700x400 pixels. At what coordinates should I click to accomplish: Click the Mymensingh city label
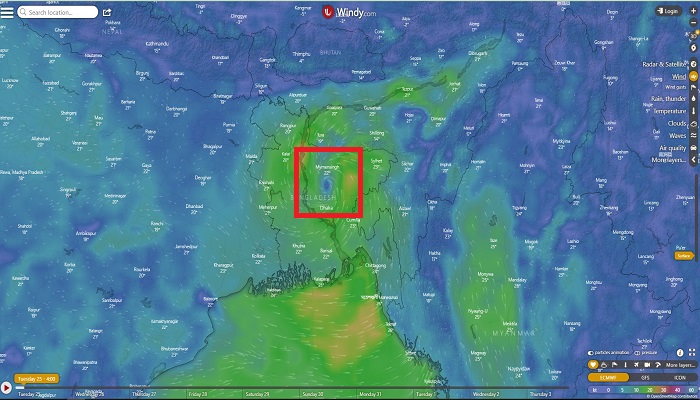tap(327, 167)
